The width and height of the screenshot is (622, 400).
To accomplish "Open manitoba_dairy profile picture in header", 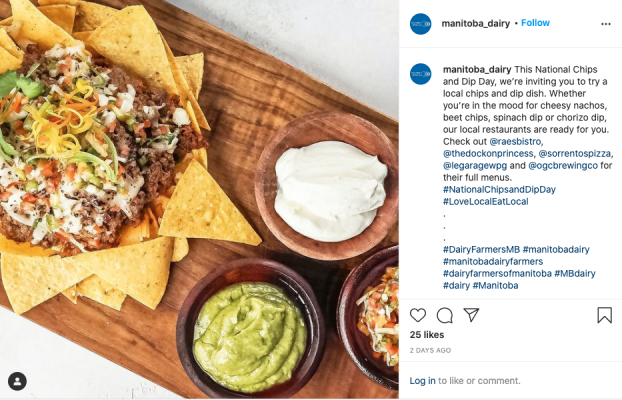I will (x=420, y=24).
